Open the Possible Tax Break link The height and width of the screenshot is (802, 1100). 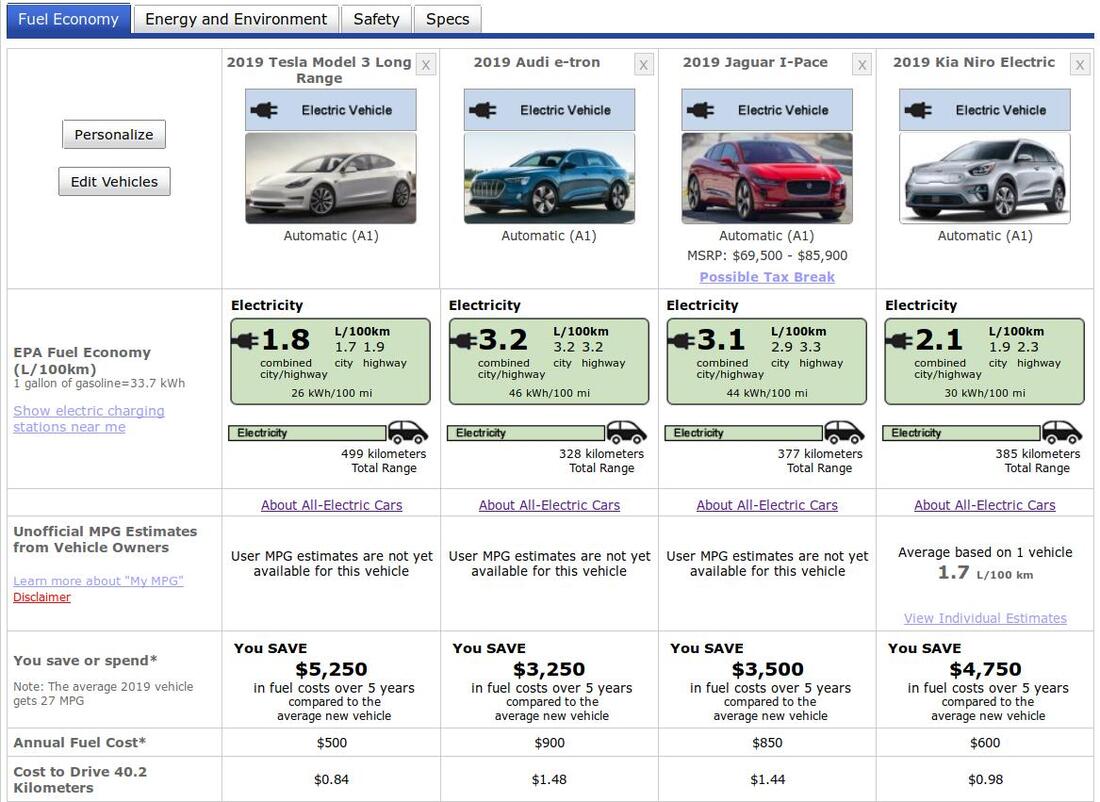coord(767,277)
